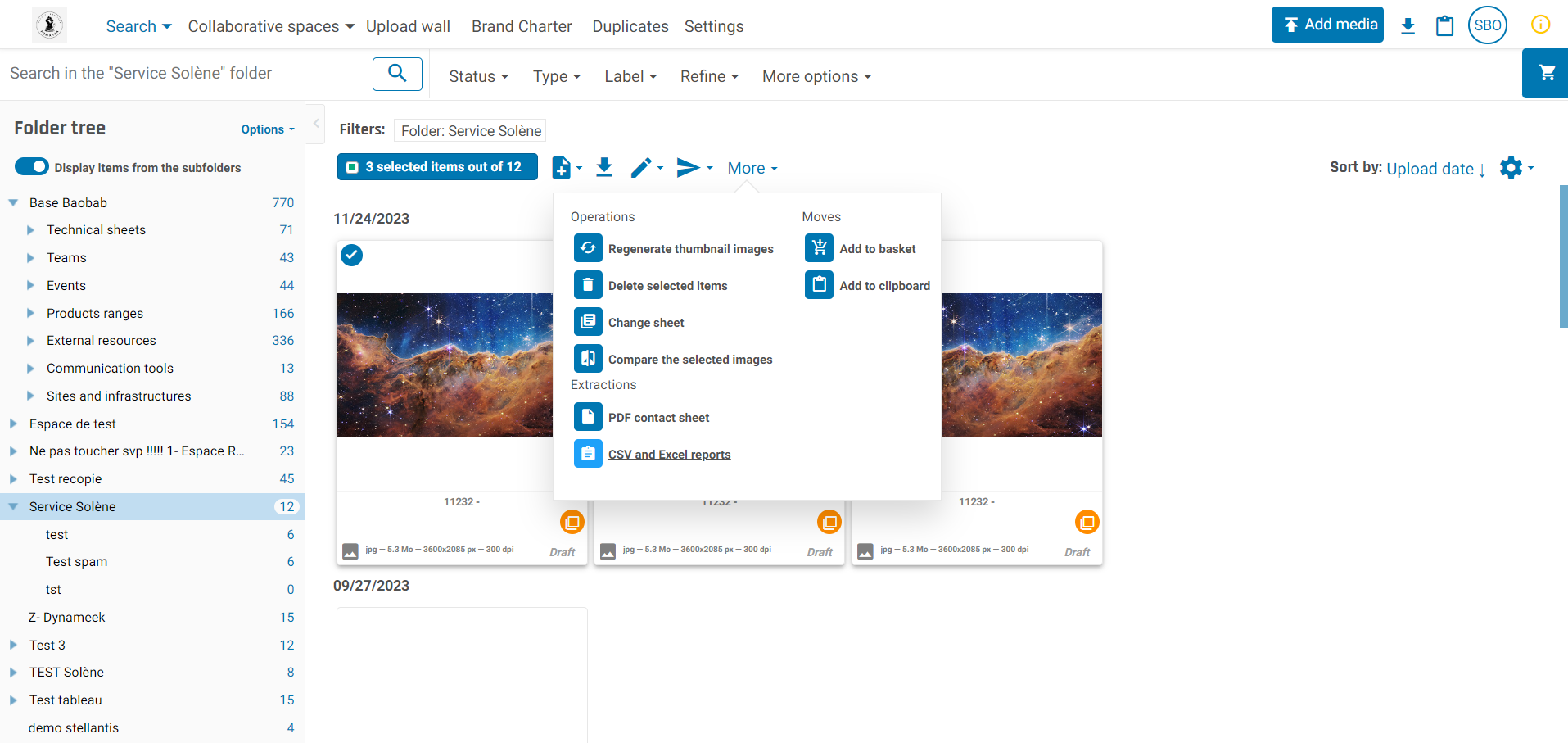1568x743 pixels.
Task: Toggle the 3 selected items checkbox button
Action: [437, 167]
